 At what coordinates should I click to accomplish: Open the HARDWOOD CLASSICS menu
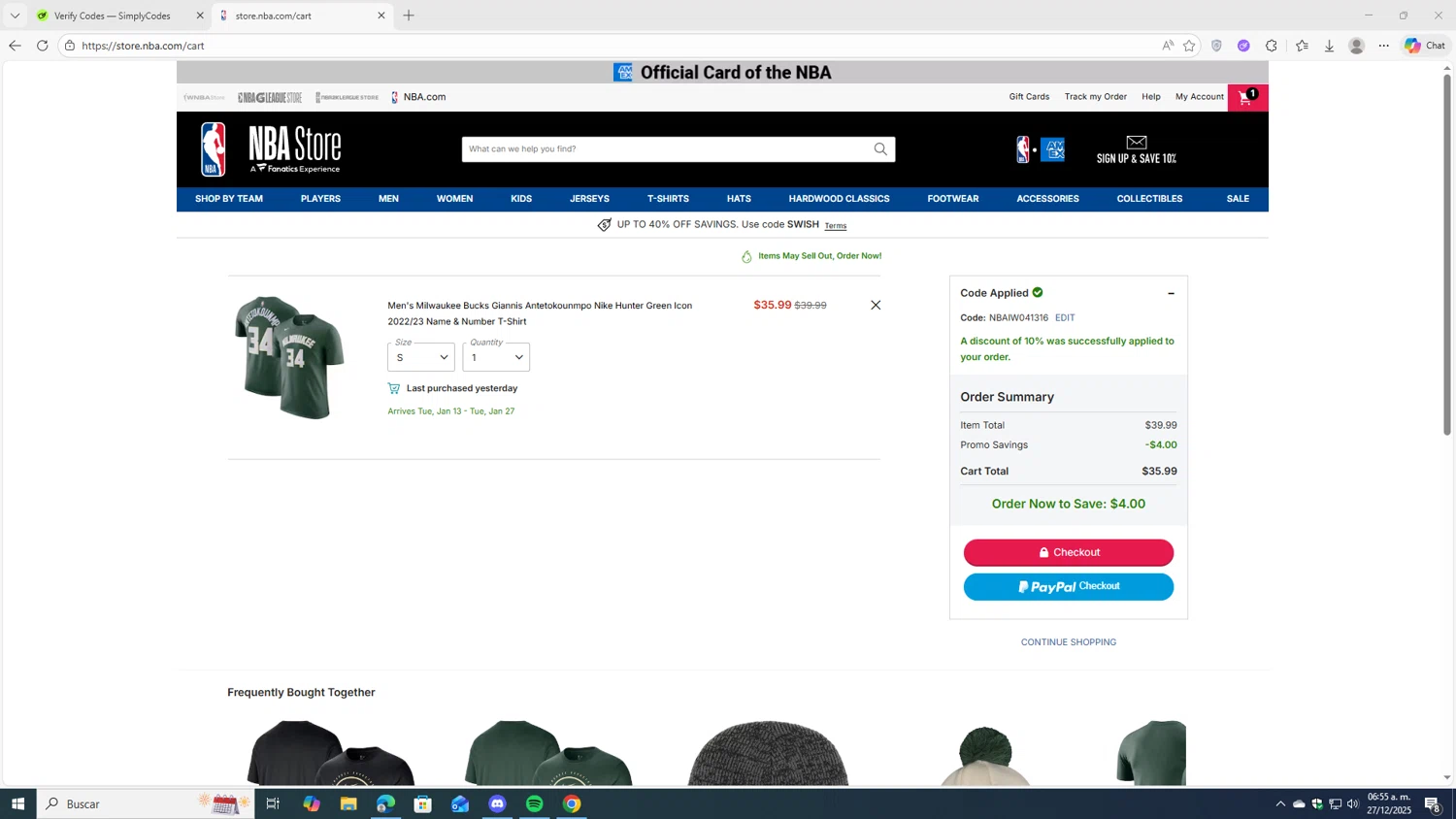tap(839, 199)
